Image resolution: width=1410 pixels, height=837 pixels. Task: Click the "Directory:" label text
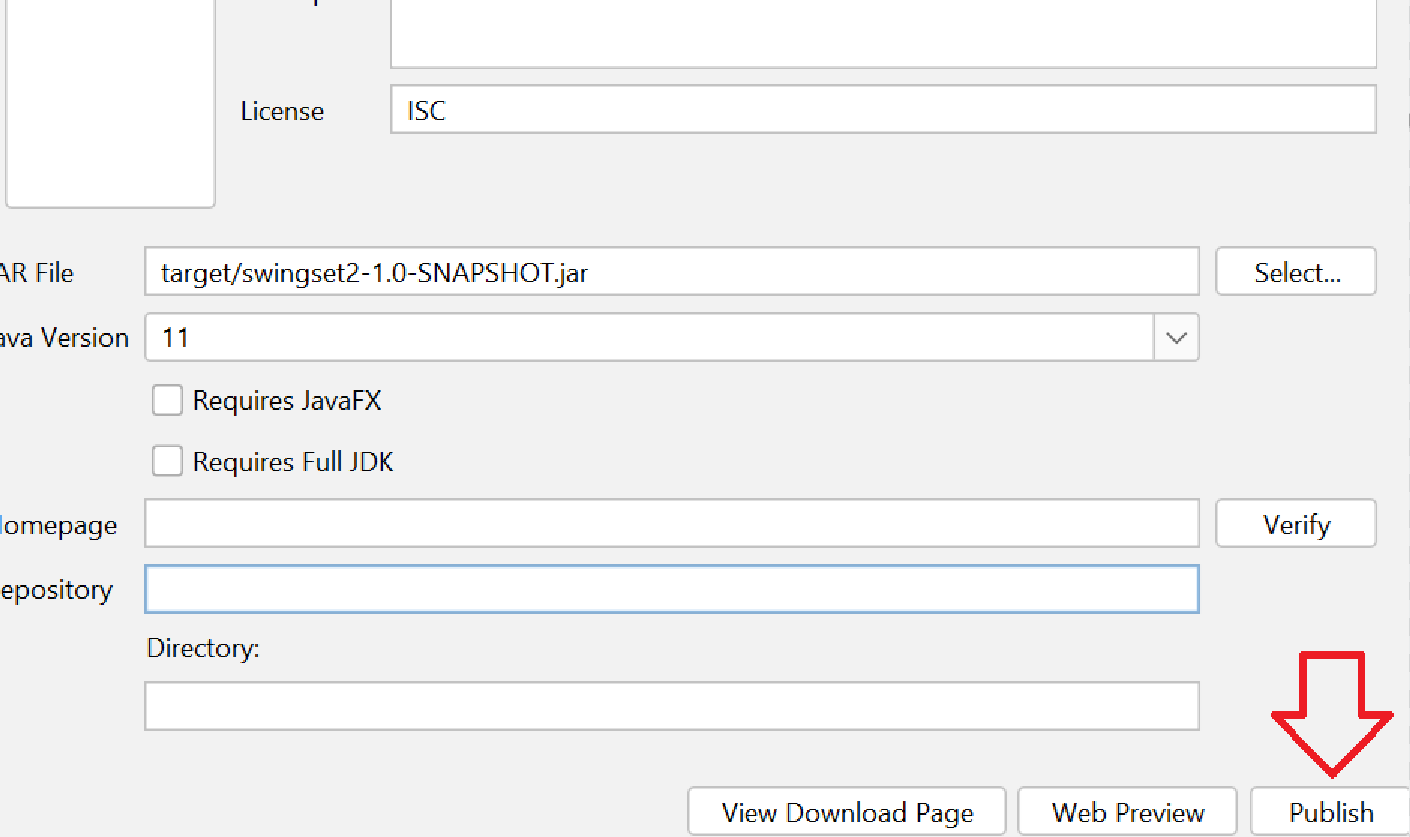tap(203, 648)
